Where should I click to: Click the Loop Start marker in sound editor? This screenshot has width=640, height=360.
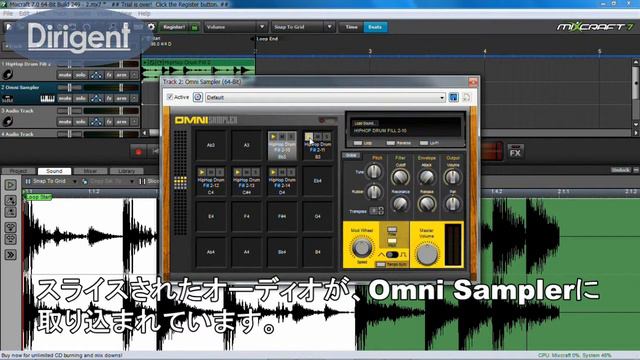pos(38,197)
